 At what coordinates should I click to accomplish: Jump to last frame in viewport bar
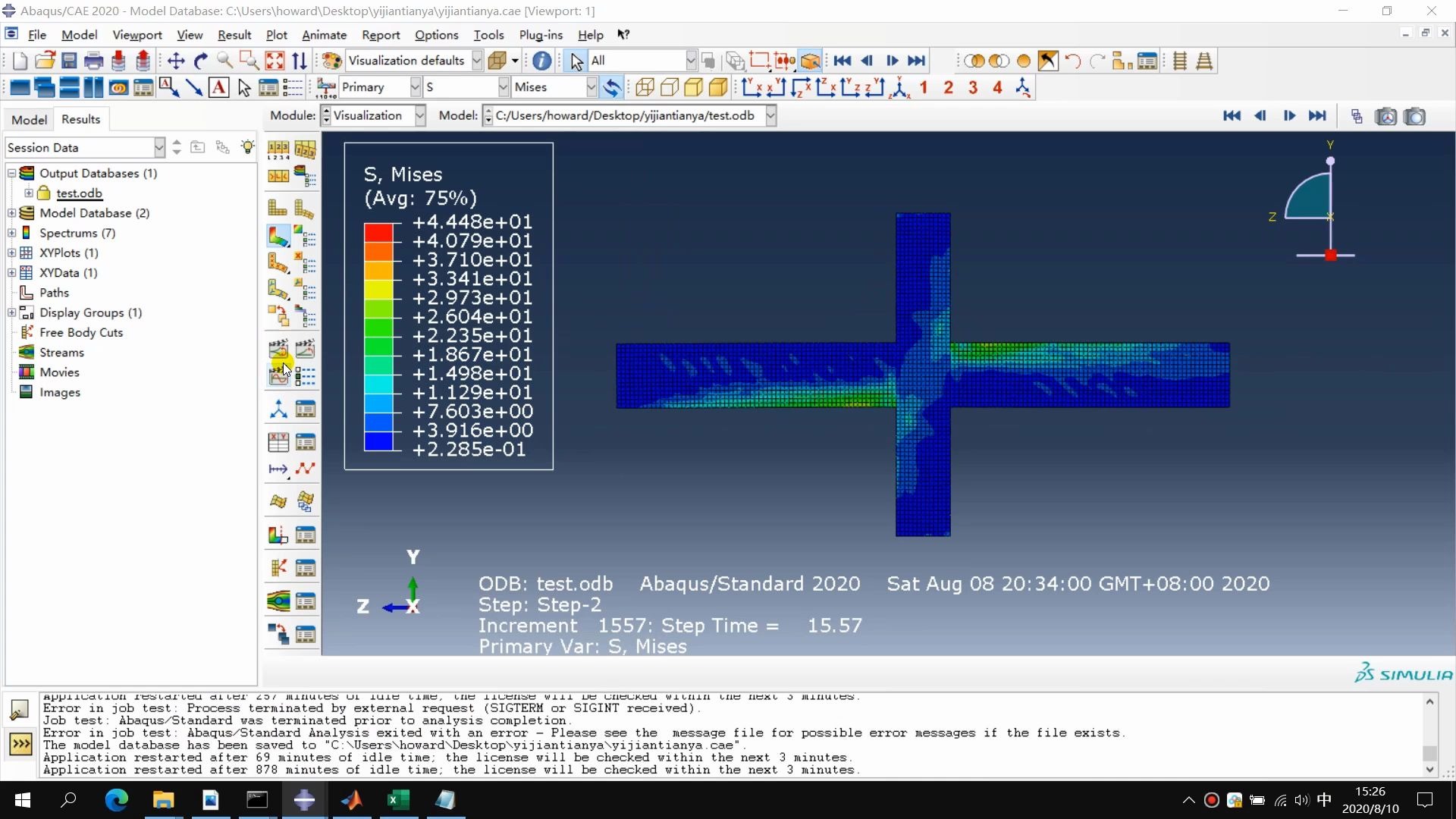pos(1317,116)
